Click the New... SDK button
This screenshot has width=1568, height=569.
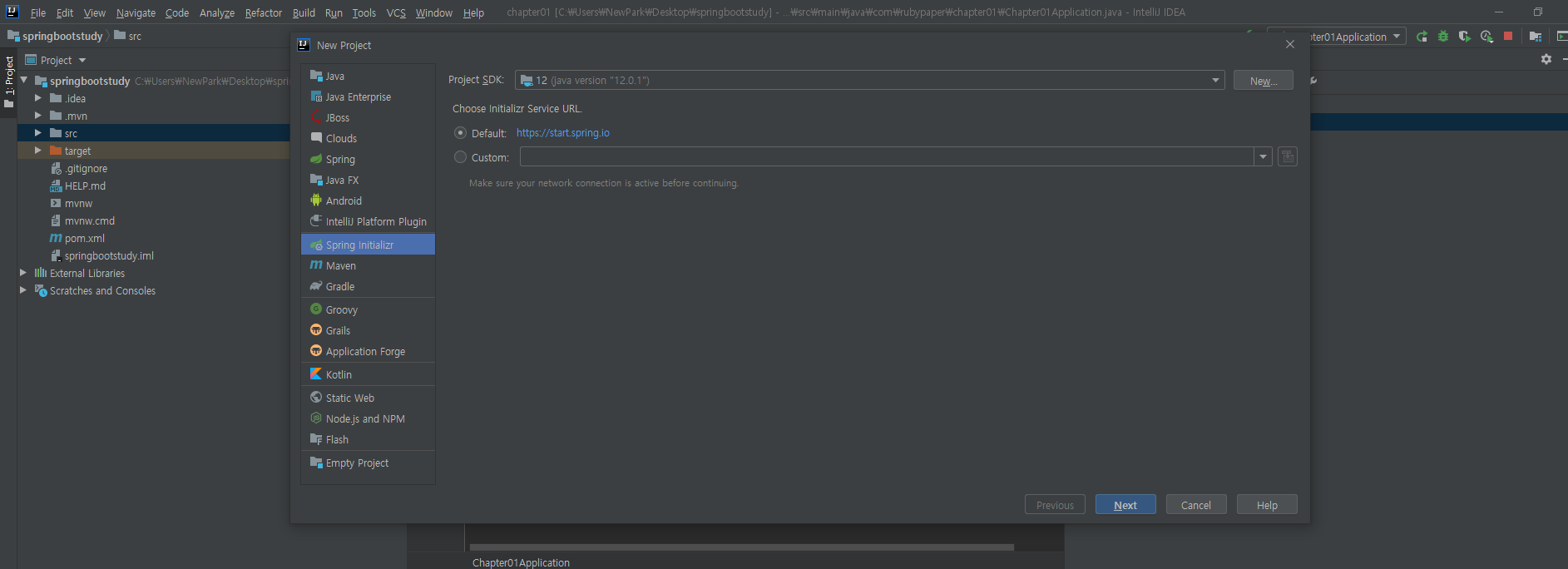(1264, 80)
